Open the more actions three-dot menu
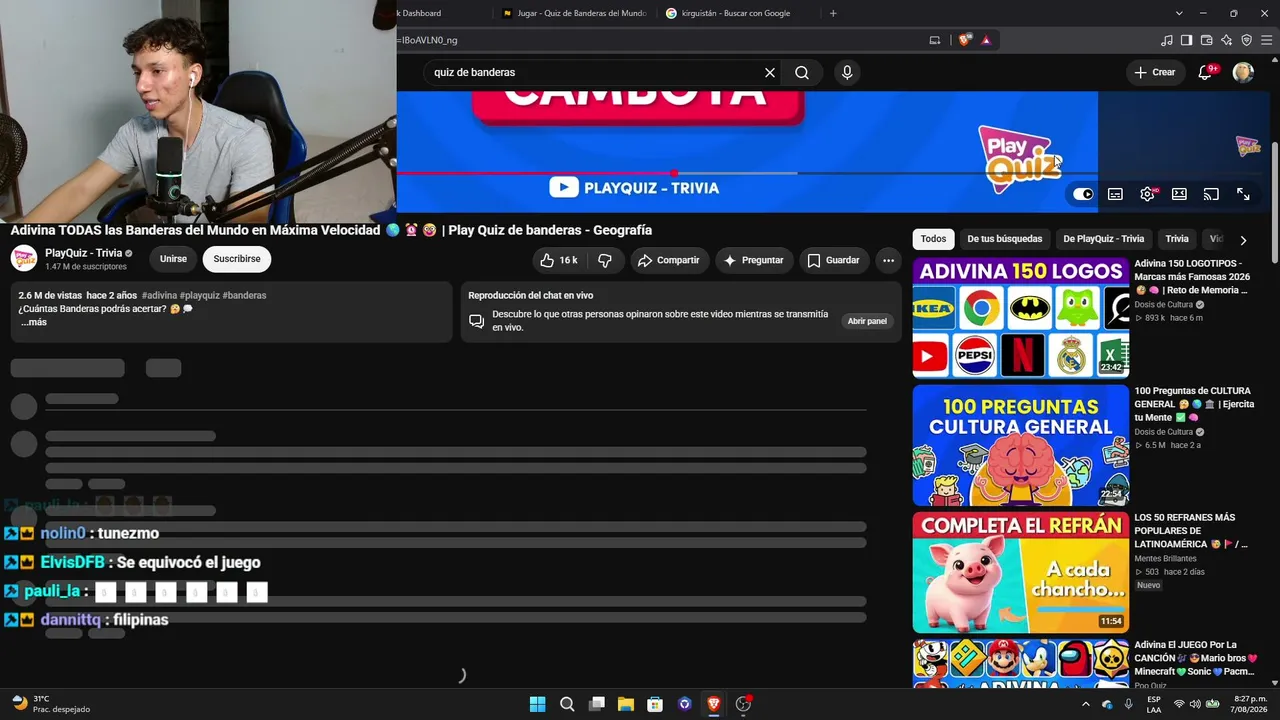 click(888, 260)
